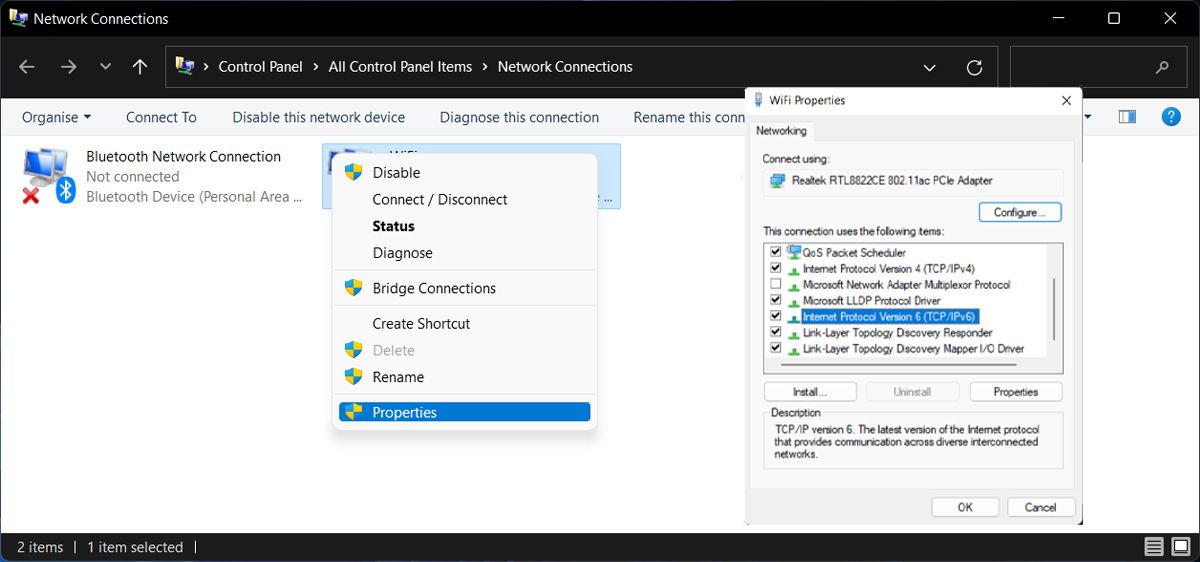The image size is (1200, 562).
Task: Click Cancel in WiFi Properties
Action: coord(1041,507)
